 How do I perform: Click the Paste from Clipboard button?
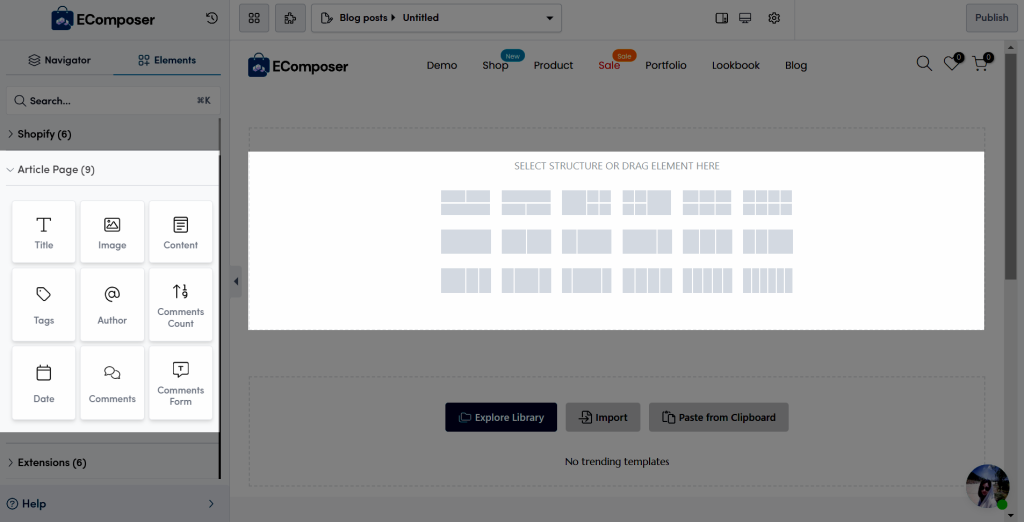point(718,417)
